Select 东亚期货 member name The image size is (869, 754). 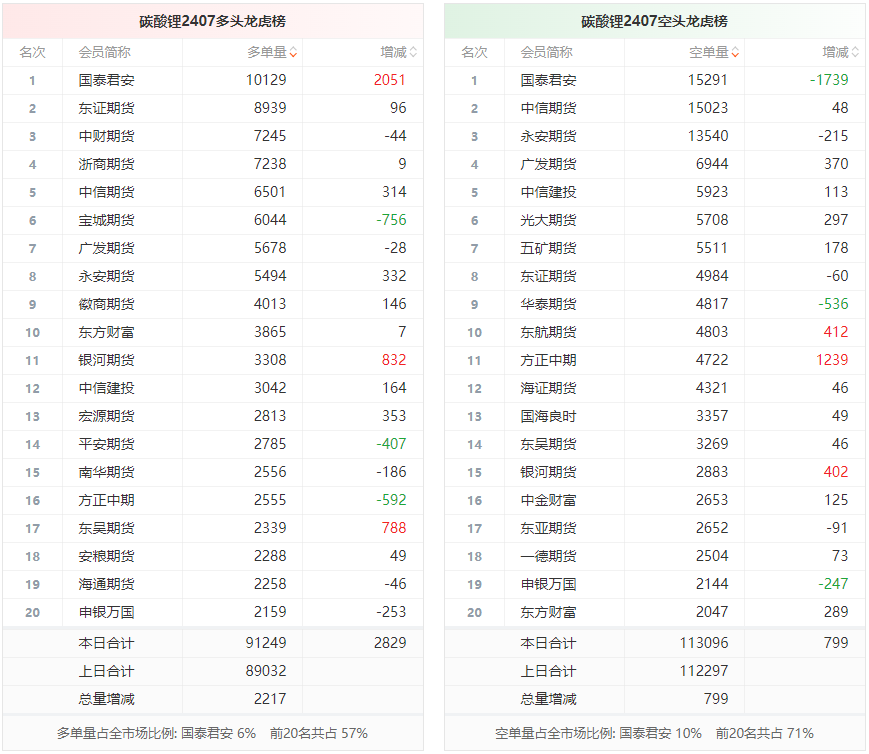click(x=548, y=528)
